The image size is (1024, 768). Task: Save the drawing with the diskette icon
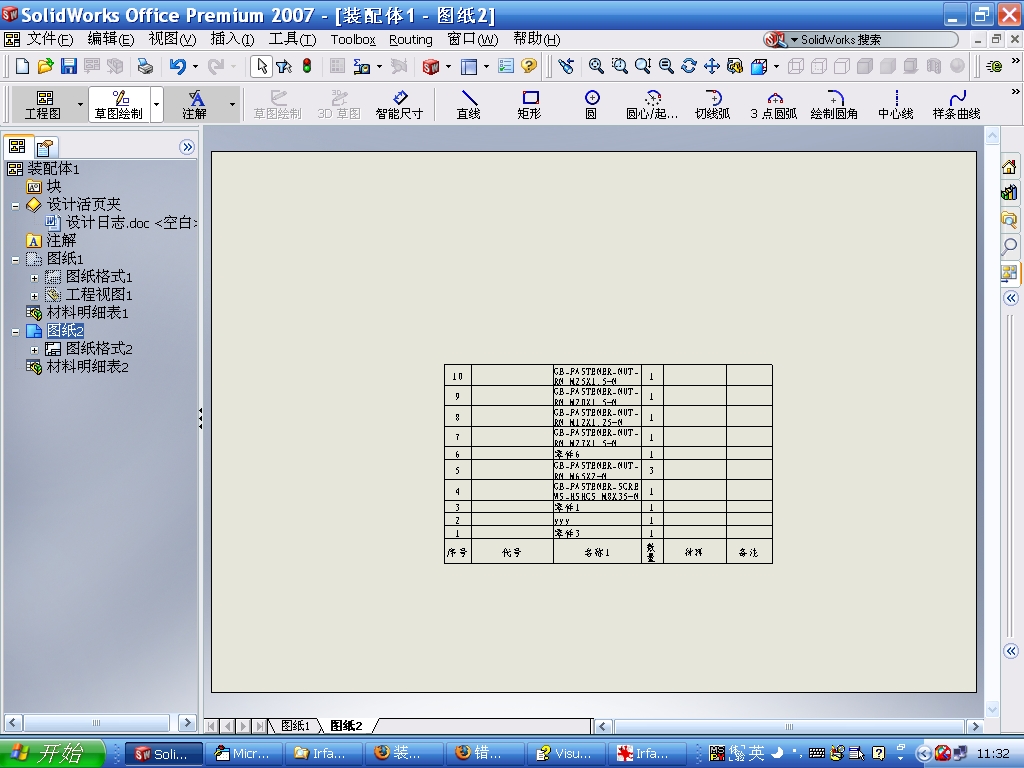(68, 66)
